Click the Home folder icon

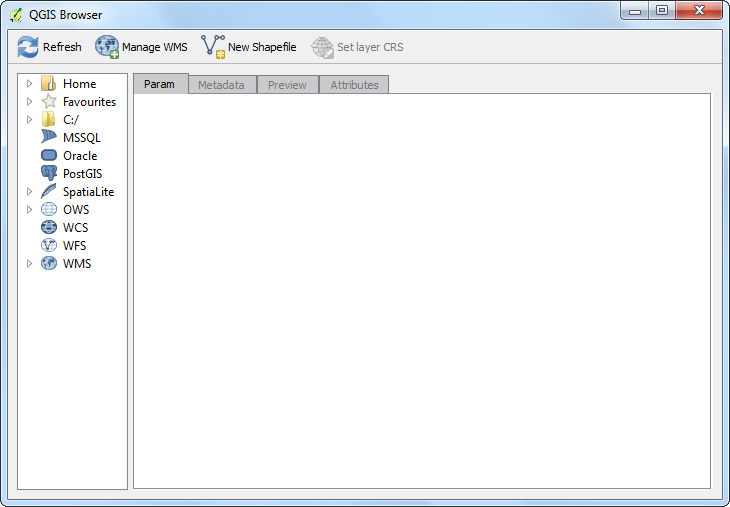[x=48, y=83]
